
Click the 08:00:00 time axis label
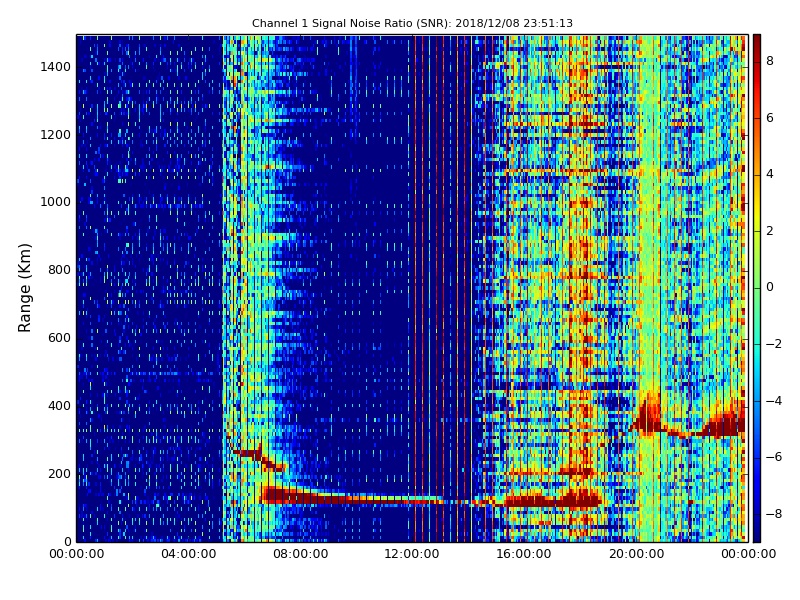pyautogui.click(x=301, y=554)
